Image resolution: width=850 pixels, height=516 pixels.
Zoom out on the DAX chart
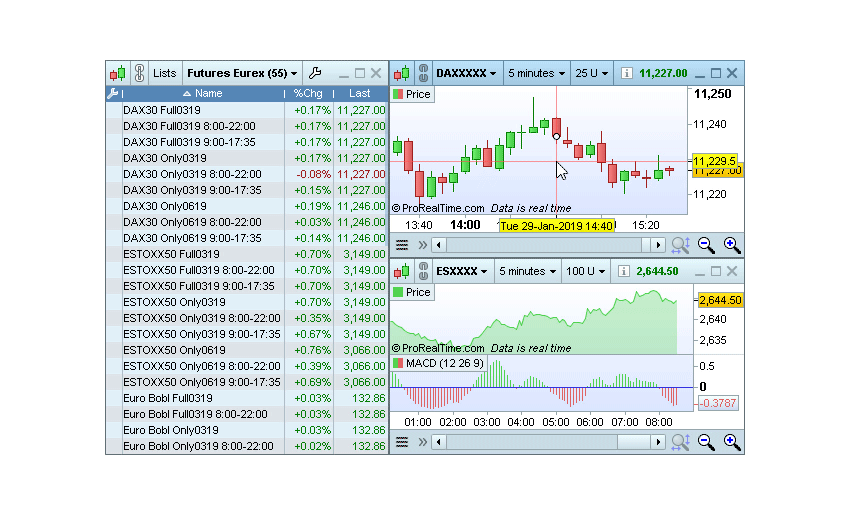click(706, 245)
